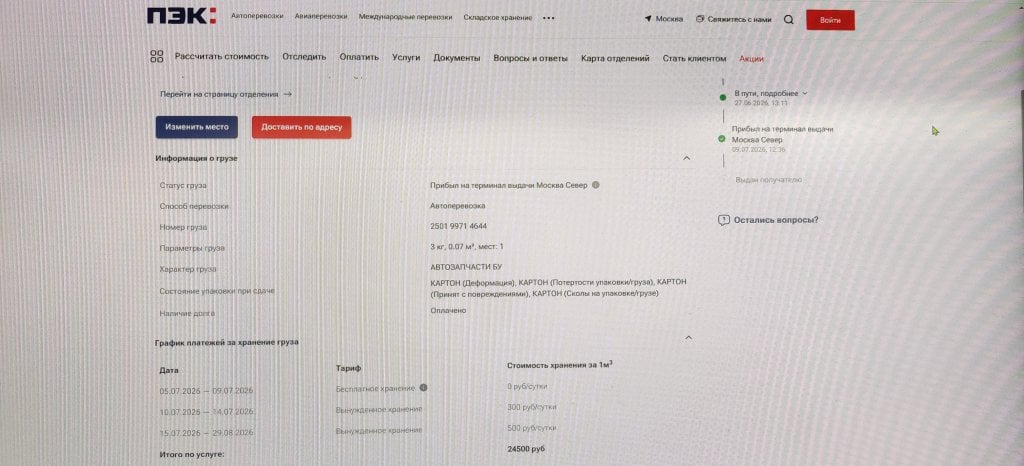Click cargo number 2501 9971 4644
The height and width of the screenshot is (466, 1024).
pyautogui.click(x=458, y=226)
